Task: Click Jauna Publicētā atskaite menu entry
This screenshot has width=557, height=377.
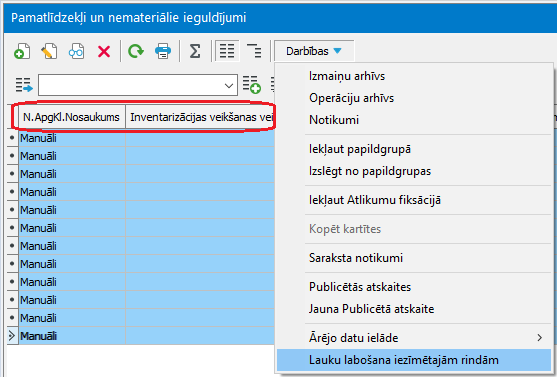Action: point(371,309)
